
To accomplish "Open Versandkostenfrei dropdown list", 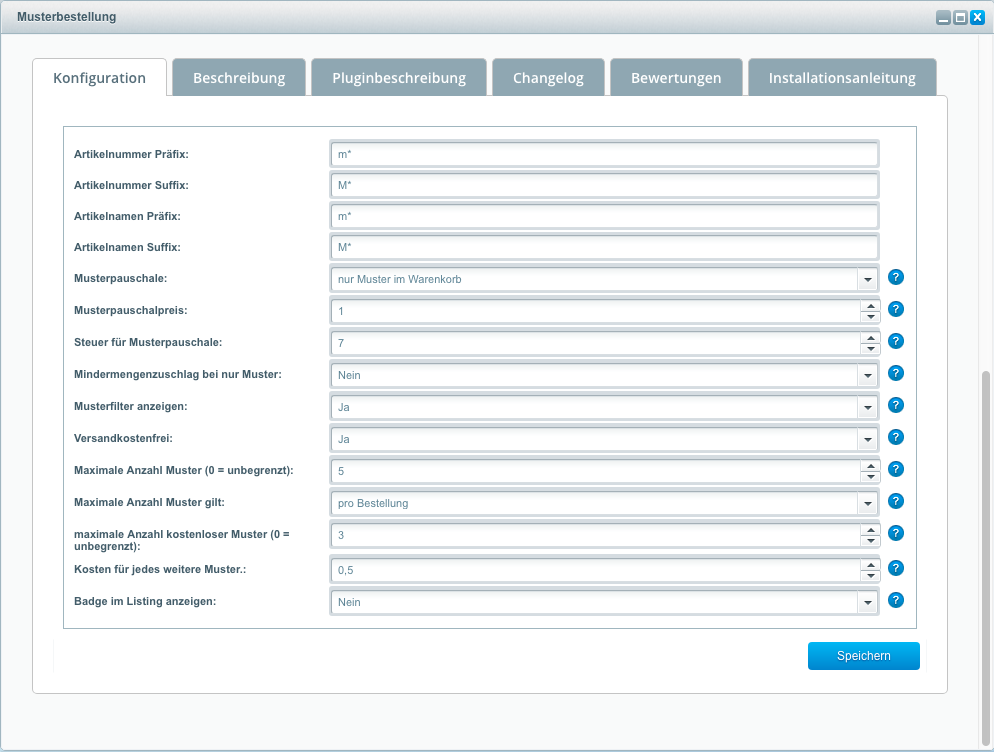I will click(x=868, y=439).
